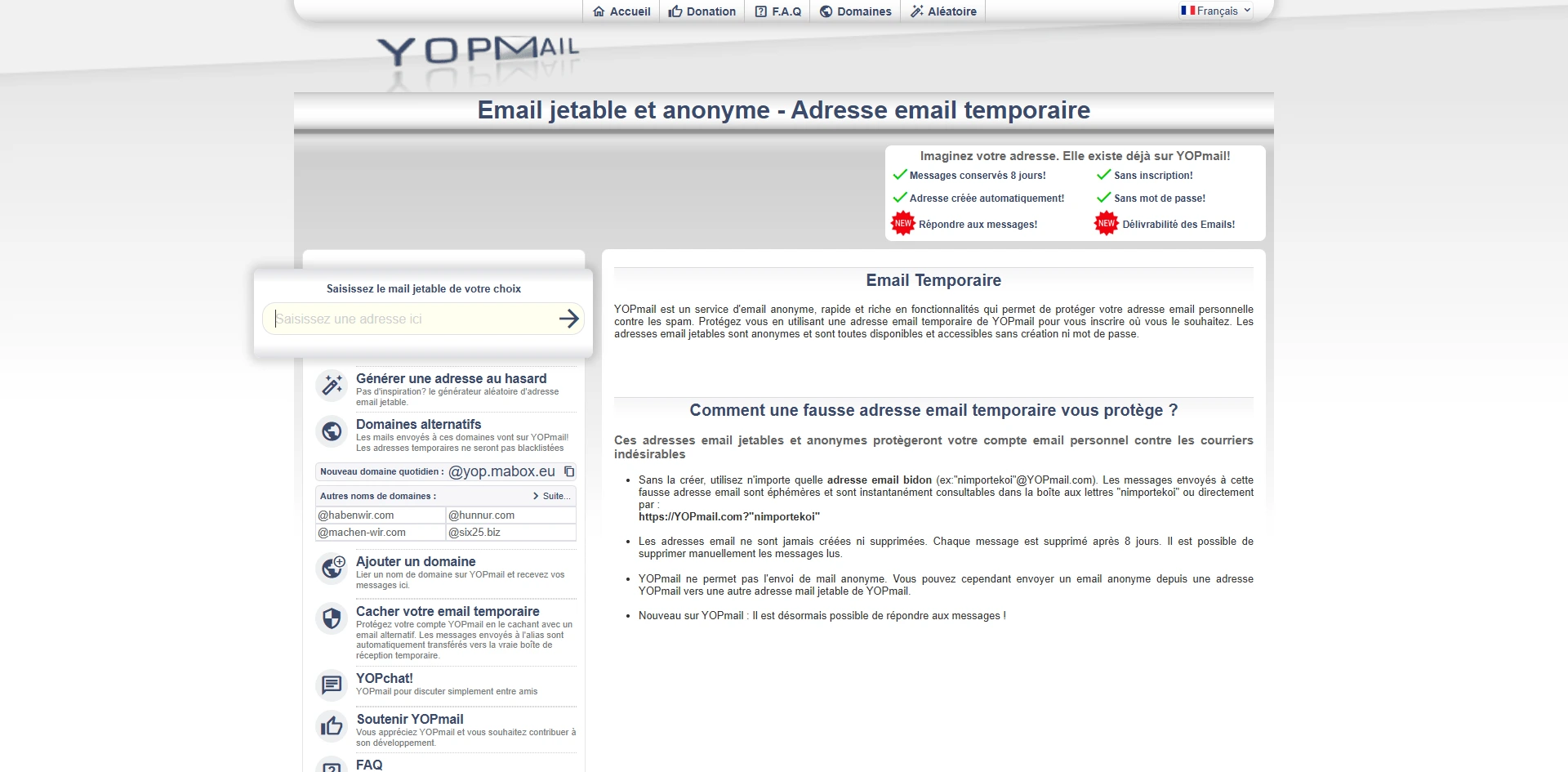Click the NEW badge beside Répondre aux messages

pyautogui.click(x=903, y=224)
